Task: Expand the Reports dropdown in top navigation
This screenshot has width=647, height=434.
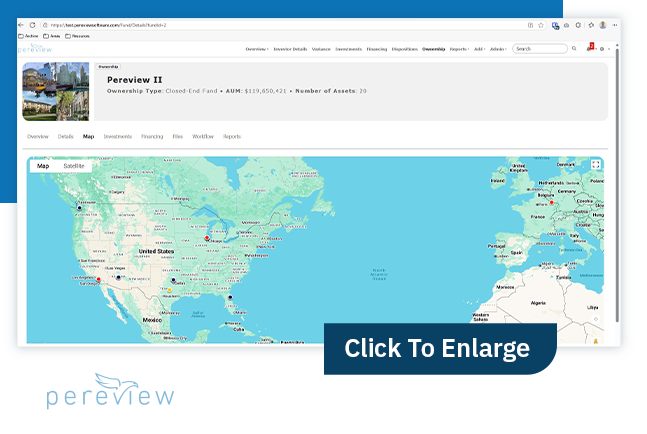Action: click(x=460, y=48)
